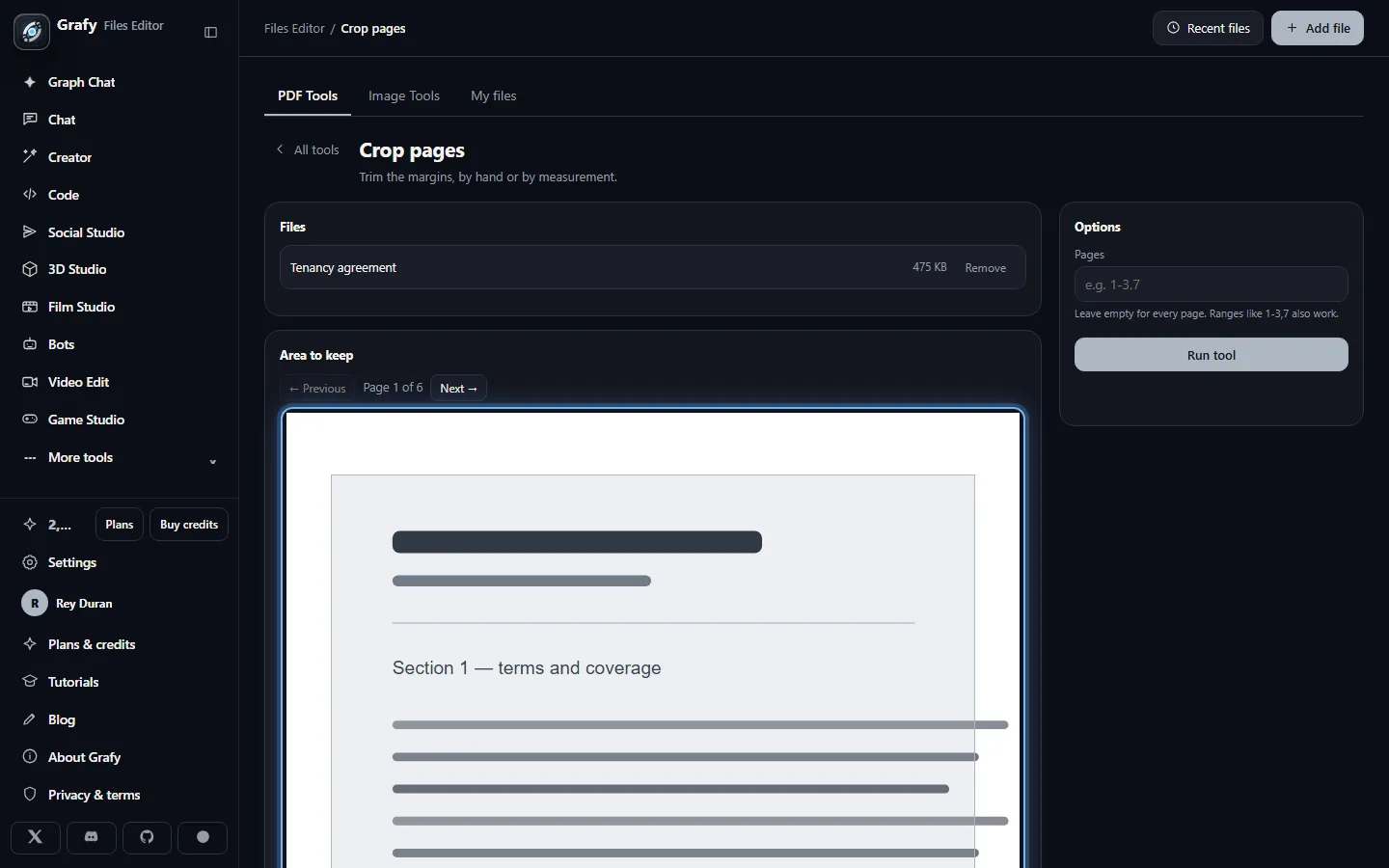Image resolution: width=1389 pixels, height=868 pixels.
Task: Open the GitHub link
Action: pos(147,837)
